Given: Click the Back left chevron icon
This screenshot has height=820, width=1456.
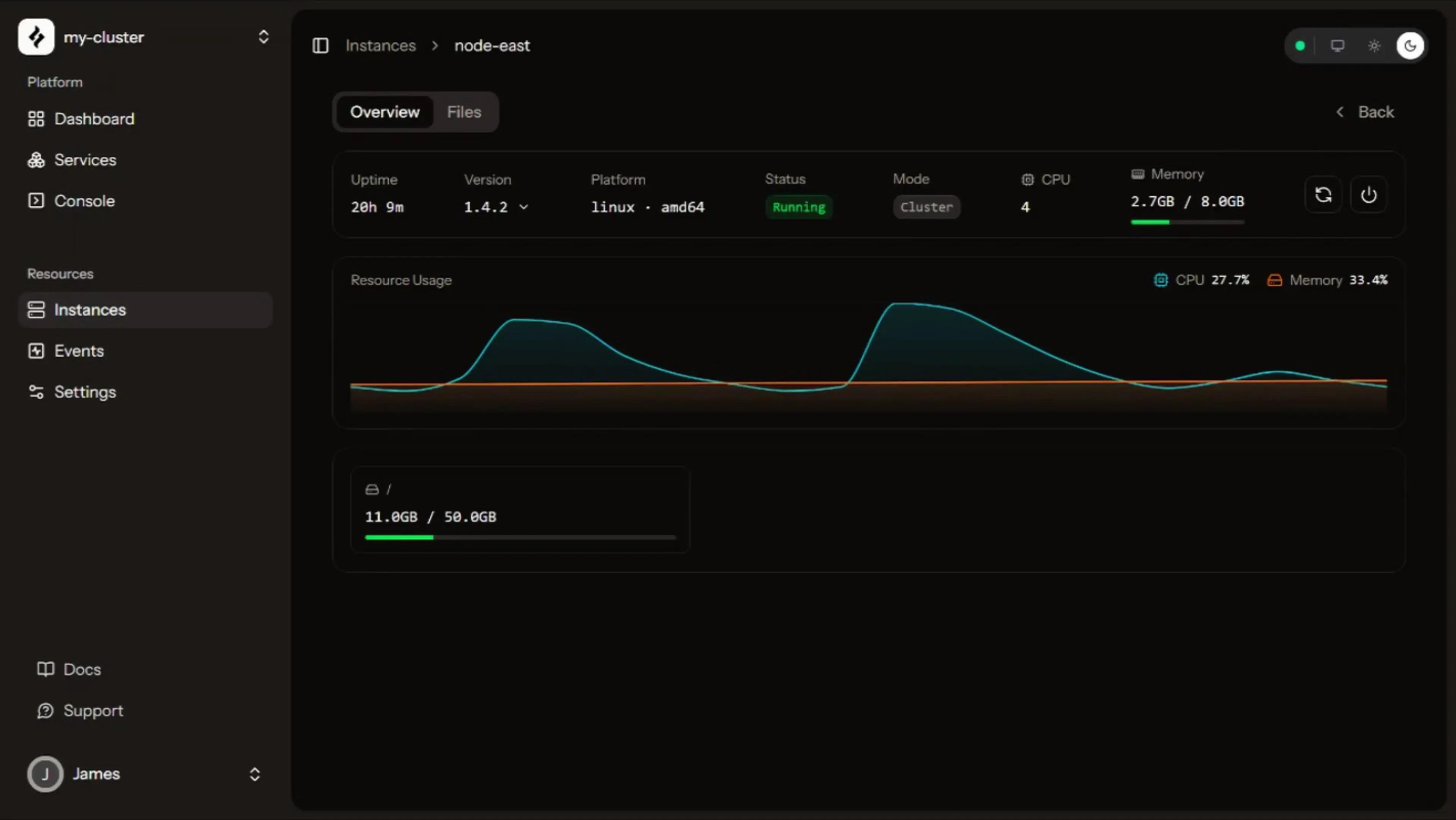Looking at the screenshot, I should (x=1340, y=112).
